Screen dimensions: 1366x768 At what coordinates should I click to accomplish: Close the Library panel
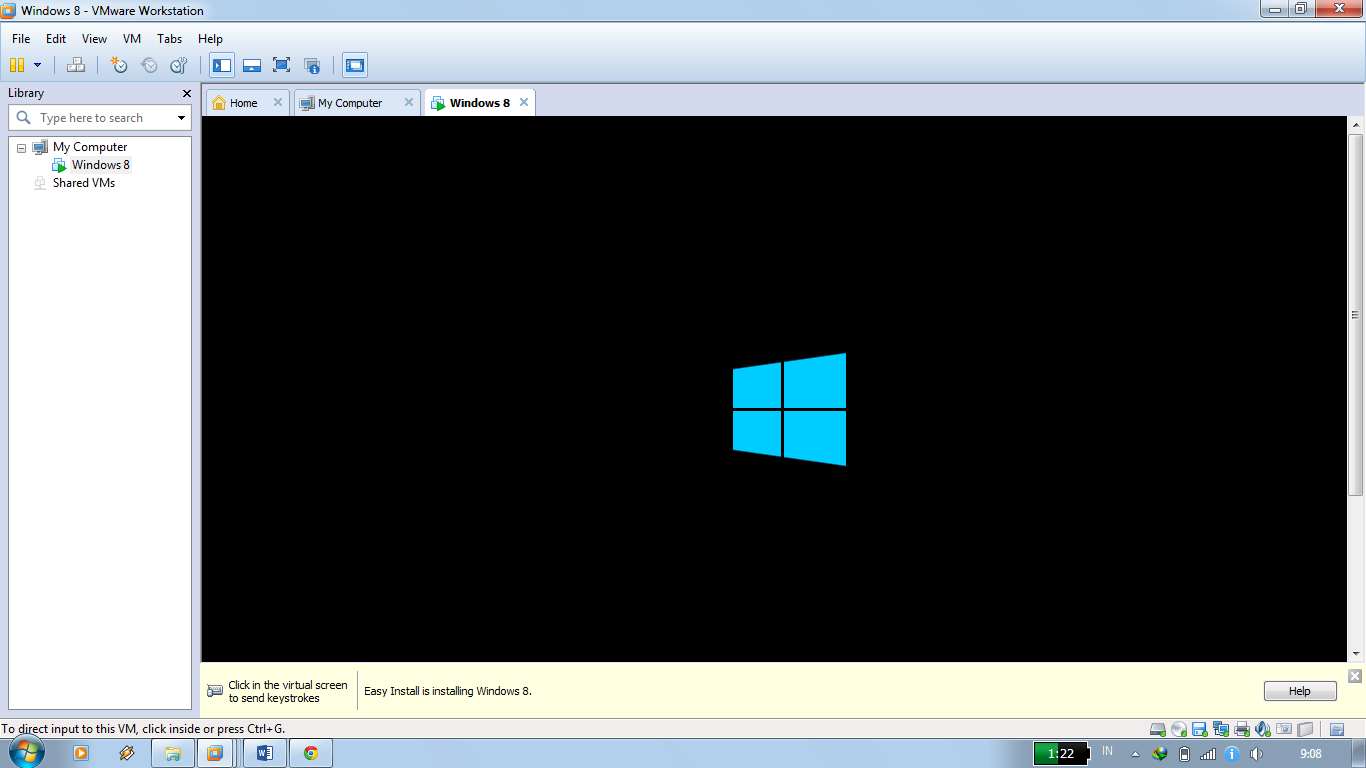(x=187, y=93)
